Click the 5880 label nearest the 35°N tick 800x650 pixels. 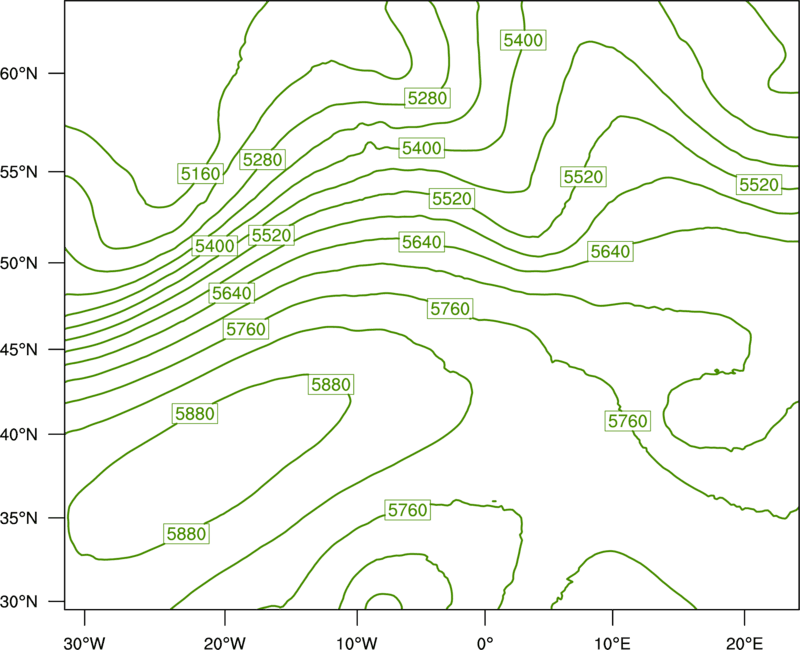coord(187,534)
